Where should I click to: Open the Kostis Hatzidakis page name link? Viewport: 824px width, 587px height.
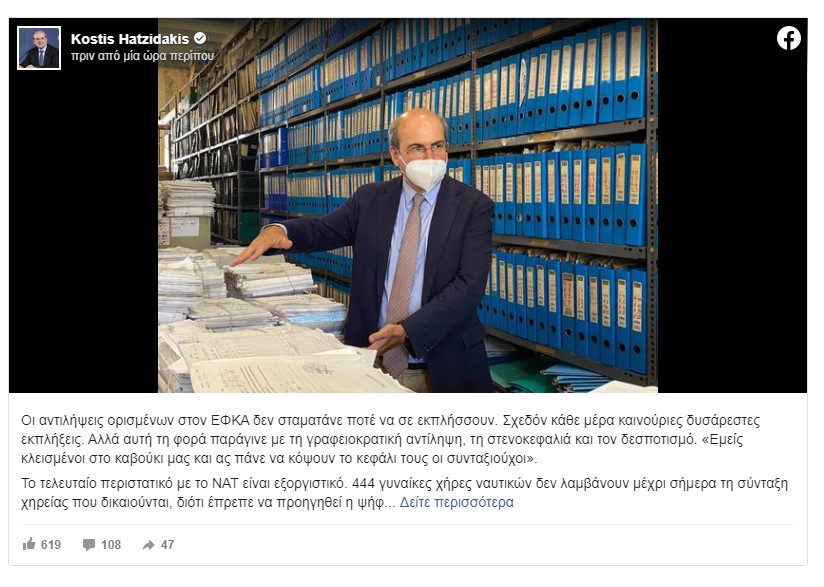click(130, 39)
